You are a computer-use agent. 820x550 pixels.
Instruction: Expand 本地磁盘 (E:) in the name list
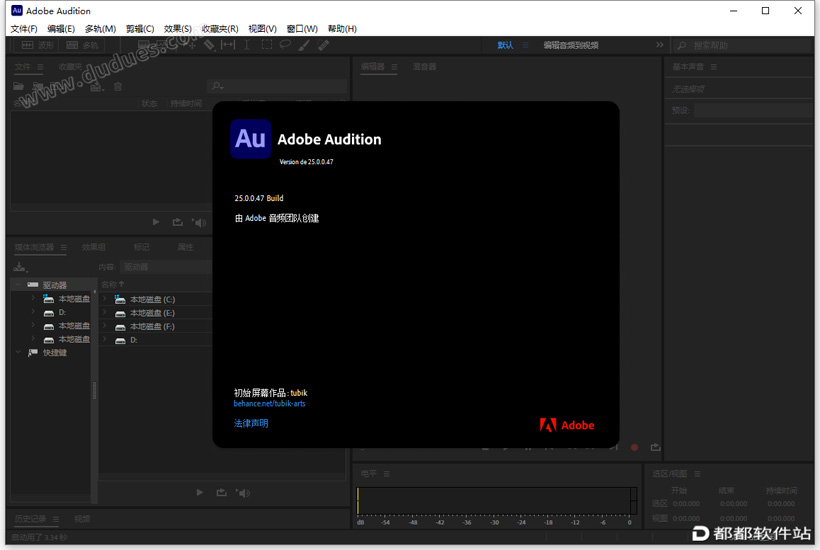(x=105, y=313)
